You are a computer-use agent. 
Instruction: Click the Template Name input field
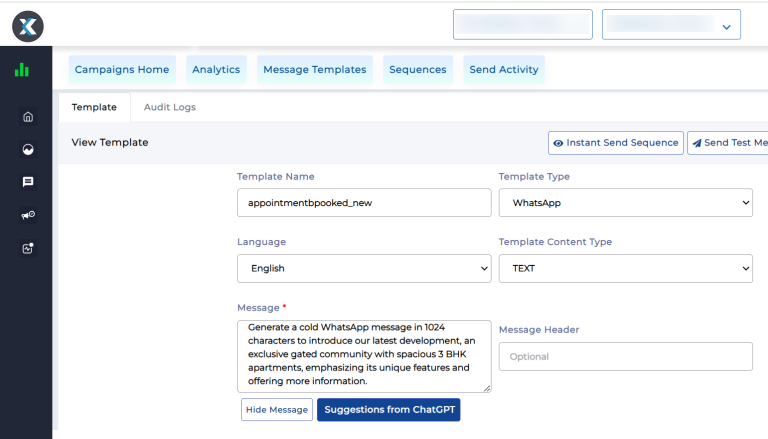364,202
